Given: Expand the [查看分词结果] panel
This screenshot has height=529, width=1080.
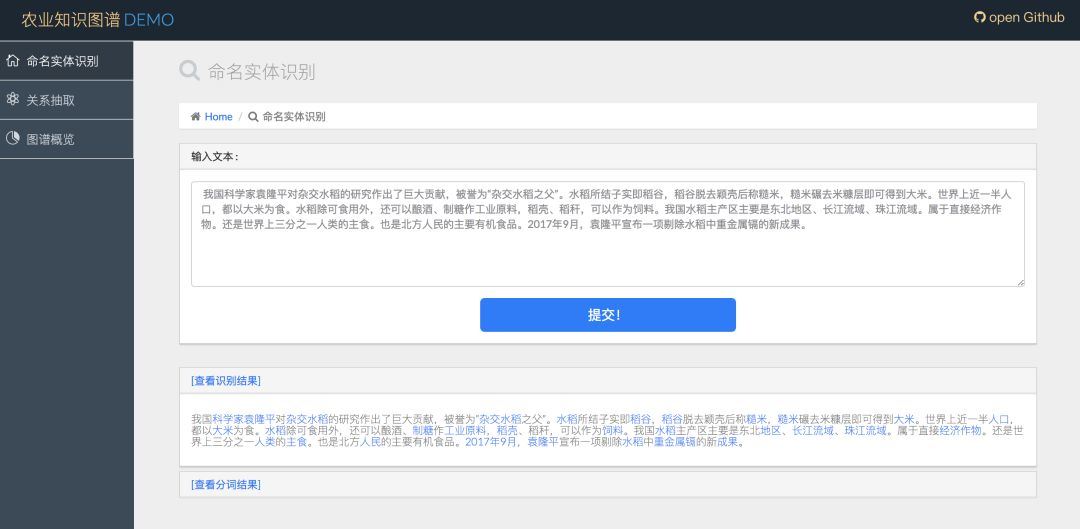Looking at the screenshot, I should click(x=225, y=484).
